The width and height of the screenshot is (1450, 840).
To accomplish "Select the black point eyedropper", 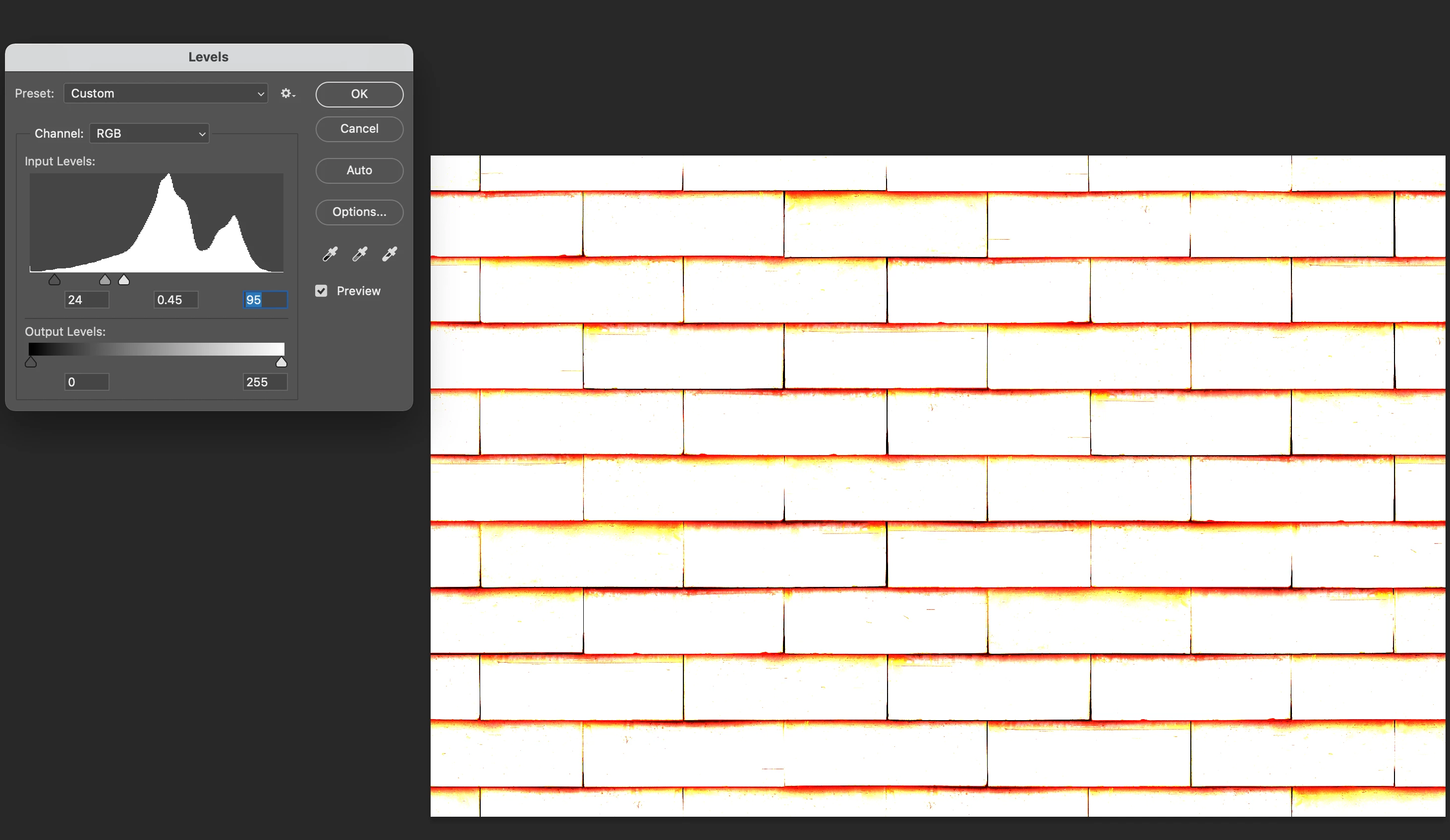I will [330, 254].
